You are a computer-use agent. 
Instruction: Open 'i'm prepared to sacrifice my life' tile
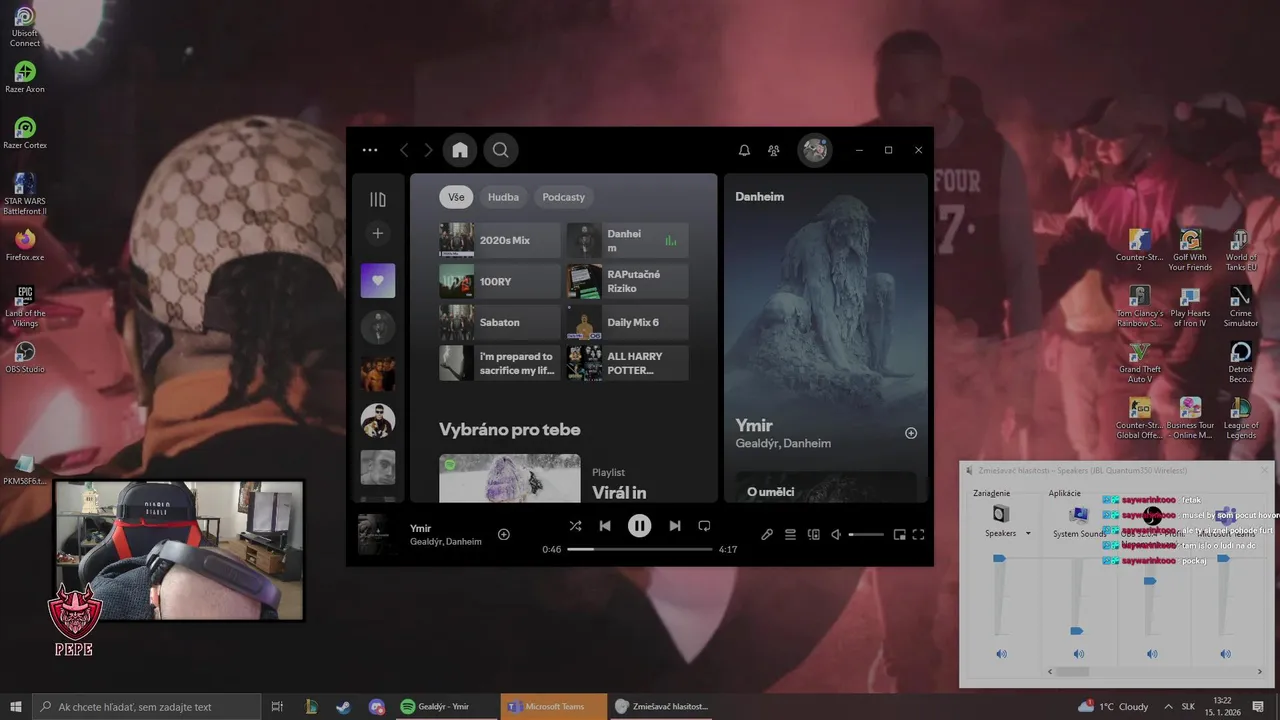500,363
